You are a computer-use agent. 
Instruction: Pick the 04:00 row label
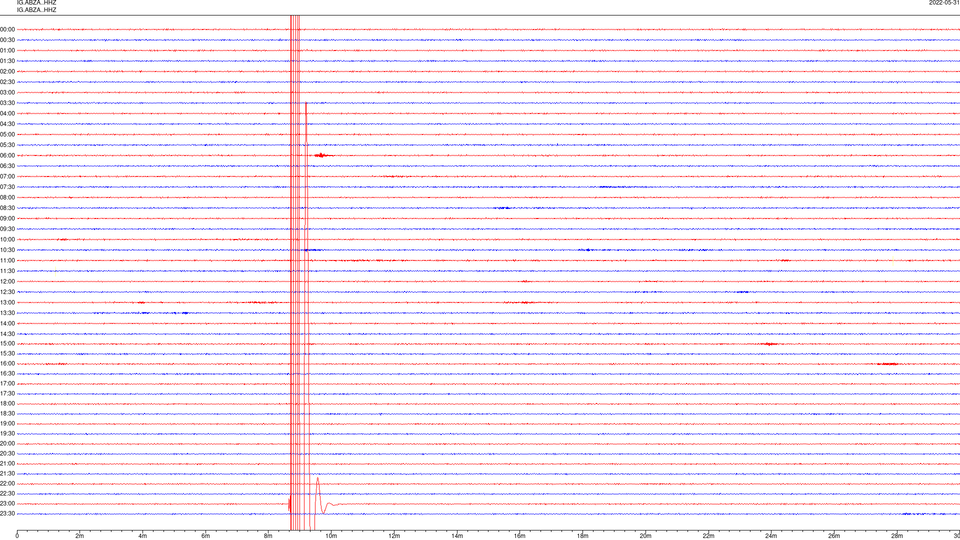tap(7, 113)
